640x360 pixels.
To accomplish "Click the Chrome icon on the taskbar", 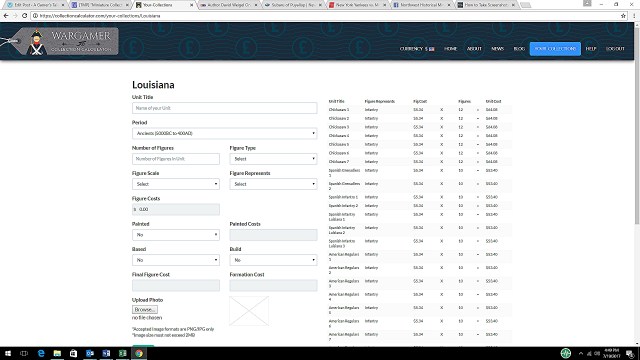I will [x=139, y=353].
